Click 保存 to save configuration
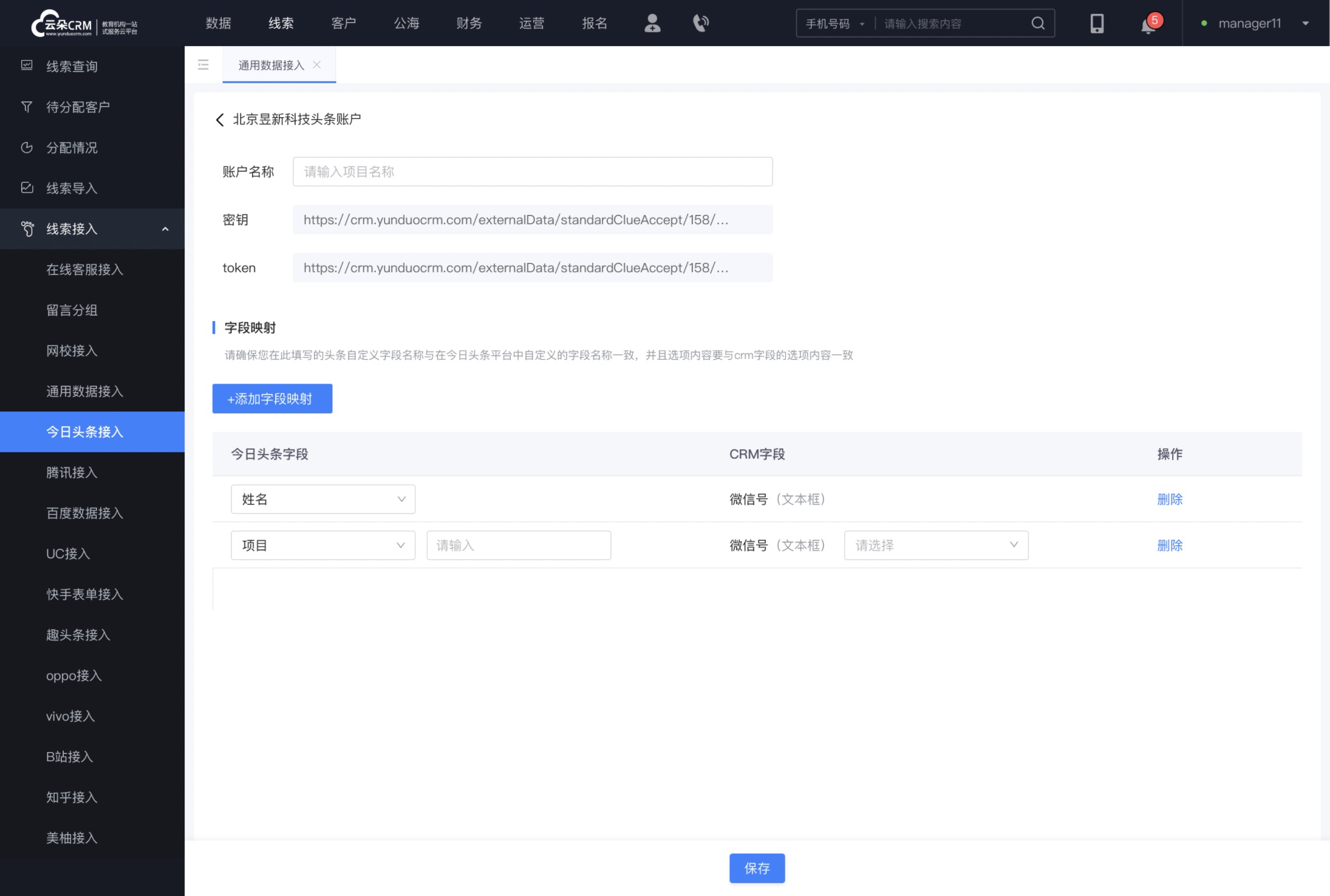Screen dimensions: 1330x896 click(x=757, y=868)
